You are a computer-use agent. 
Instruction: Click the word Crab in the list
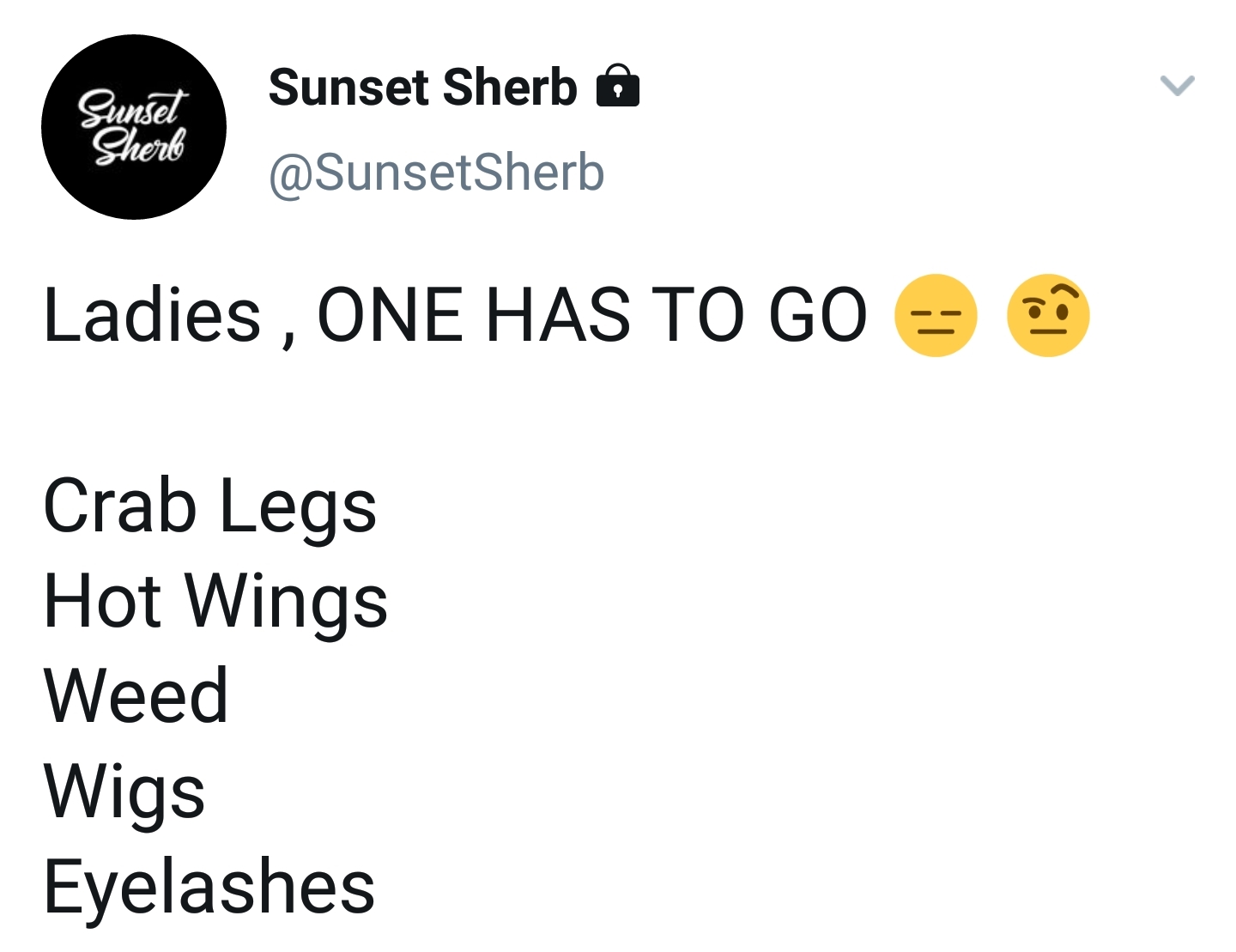[x=120, y=506]
